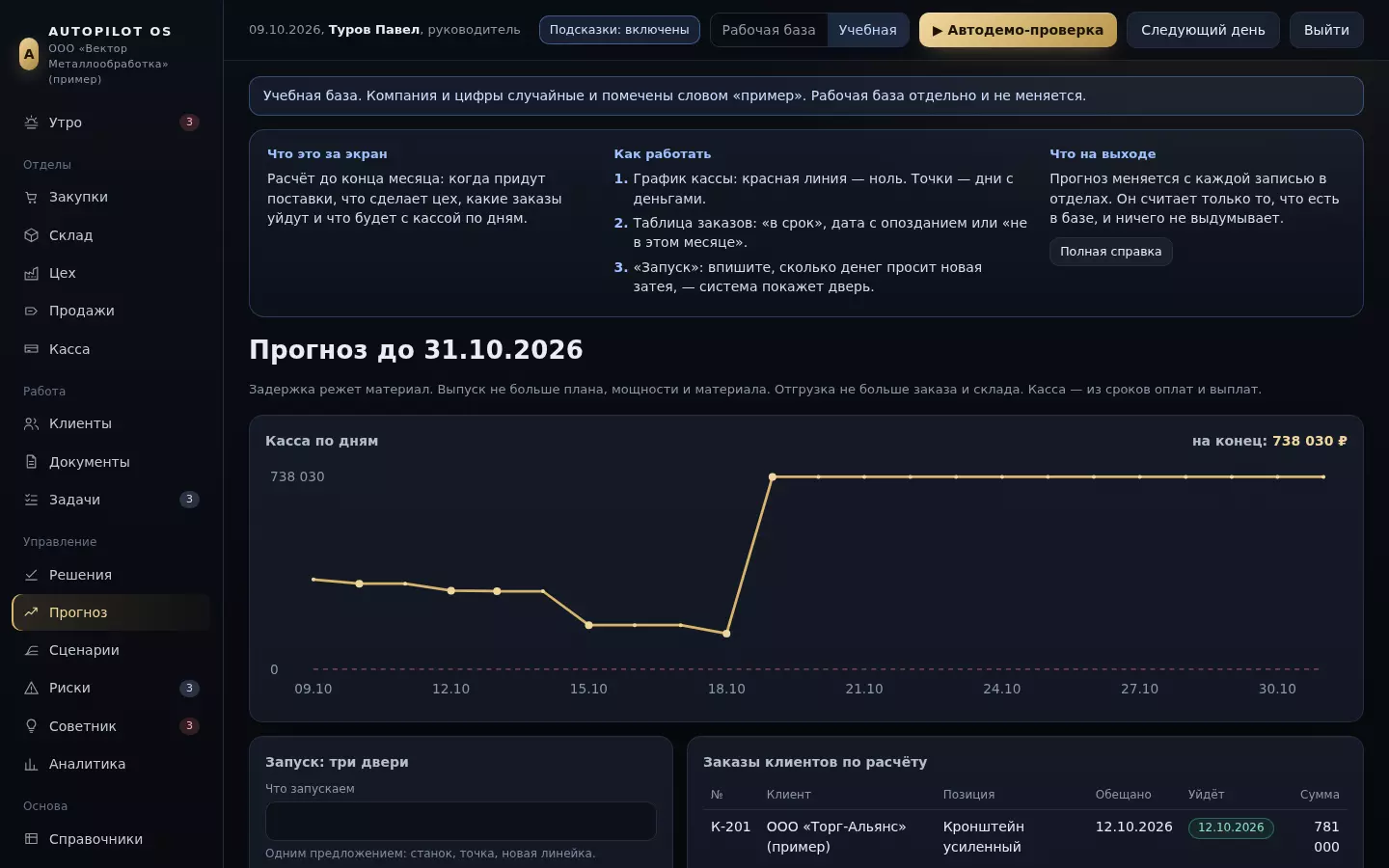Click the sunrise icon next to Утро
Viewport: 1389px width, 868px height.
[31, 122]
